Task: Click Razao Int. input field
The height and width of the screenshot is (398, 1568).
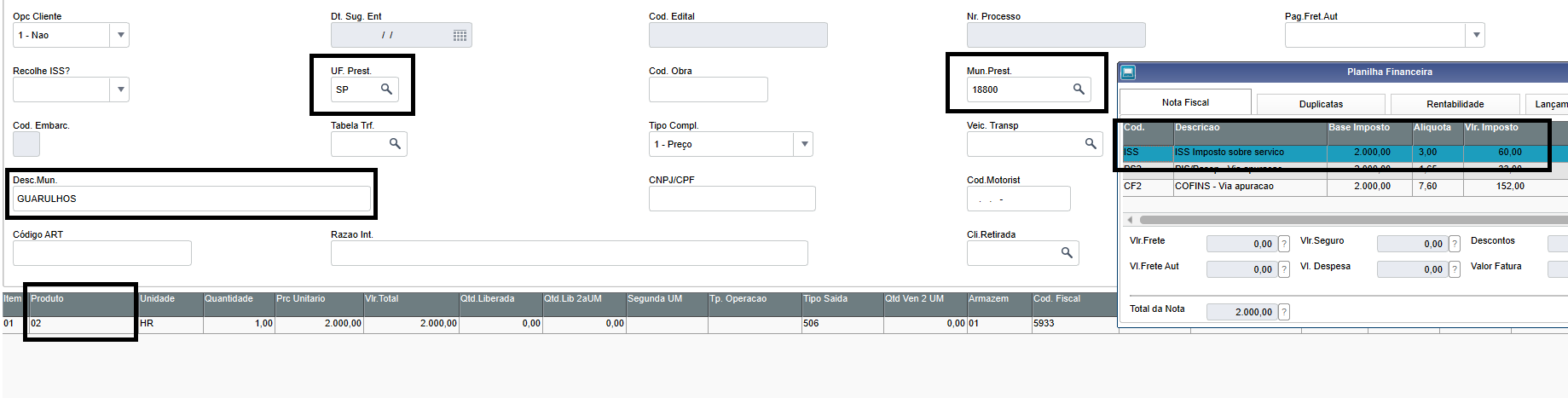Action: point(569,253)
